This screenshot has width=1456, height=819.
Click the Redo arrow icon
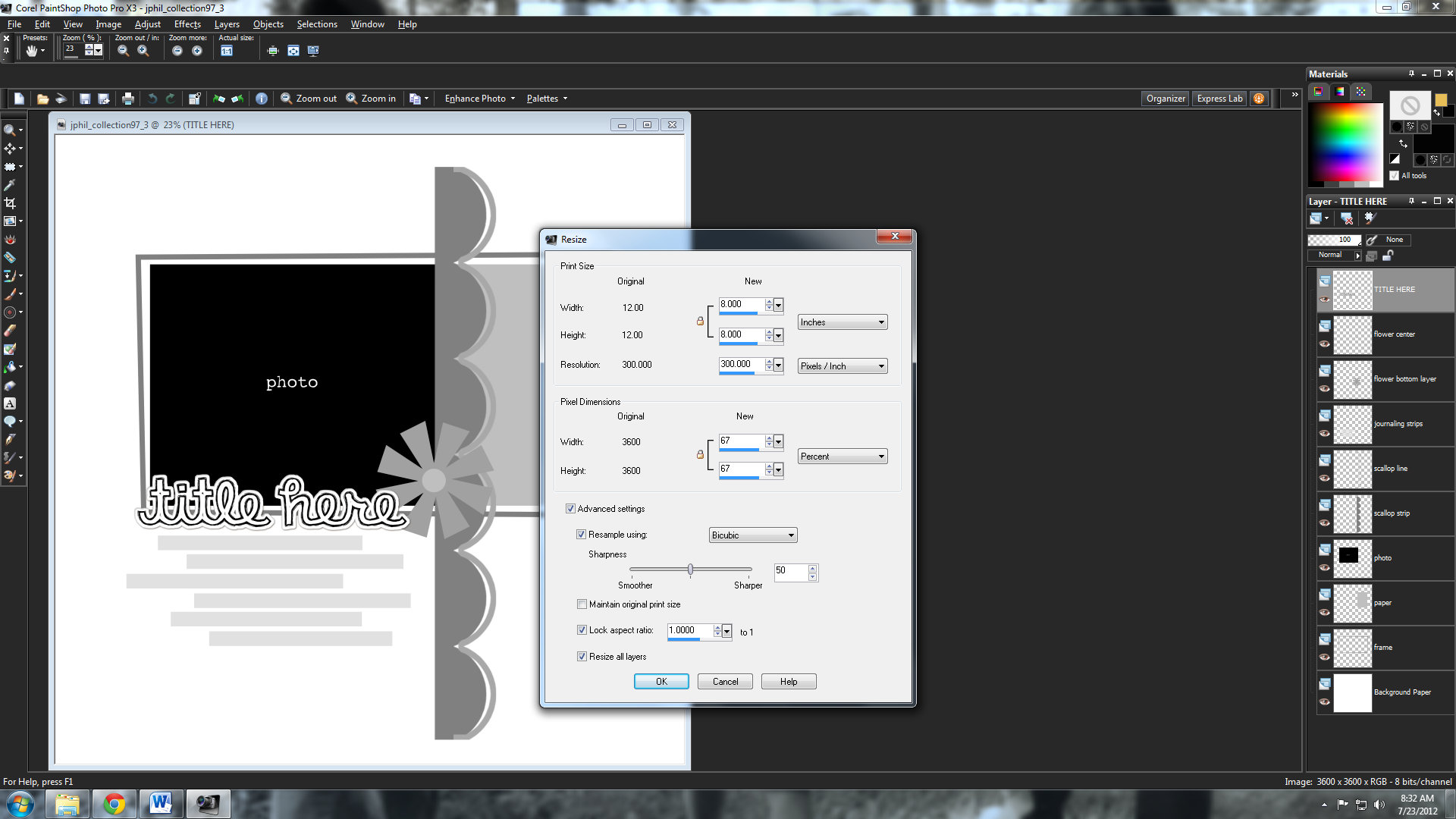pos(171,99)
